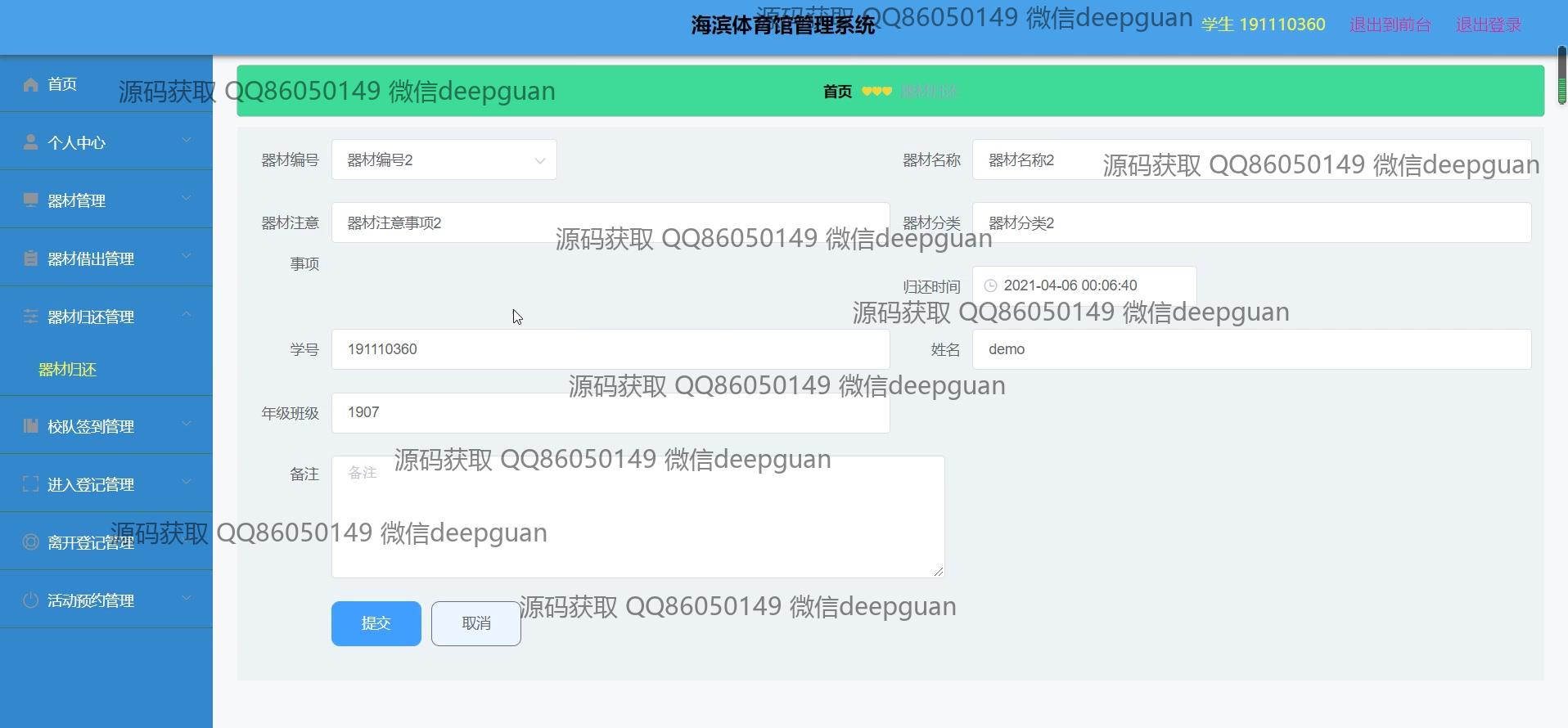This screenshot has width=1568, height=728.
Task: Go to 首页 via the breadcrumb
Action: coord(837,92)
